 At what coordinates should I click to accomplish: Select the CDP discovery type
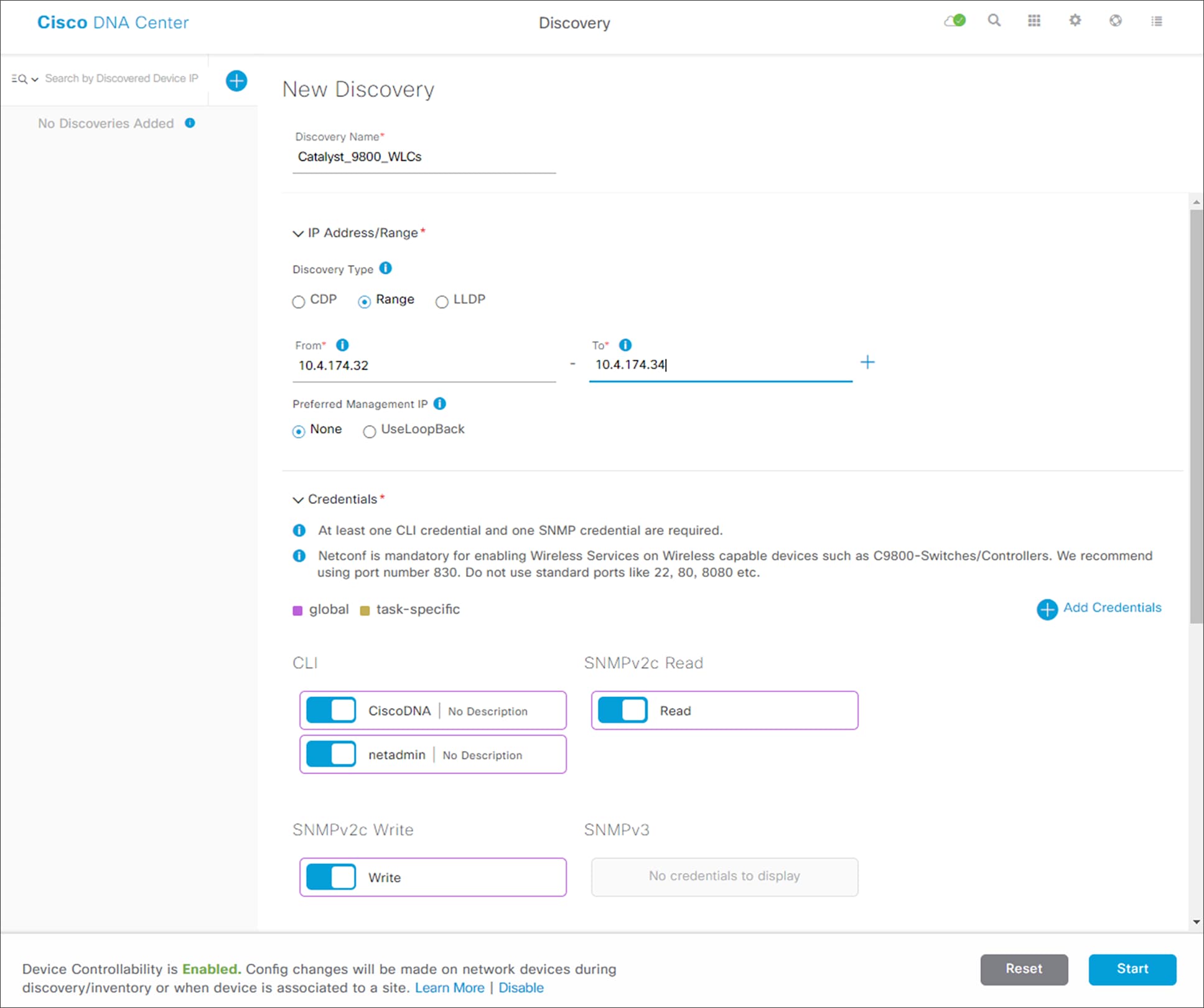click(x=299, y=302)
